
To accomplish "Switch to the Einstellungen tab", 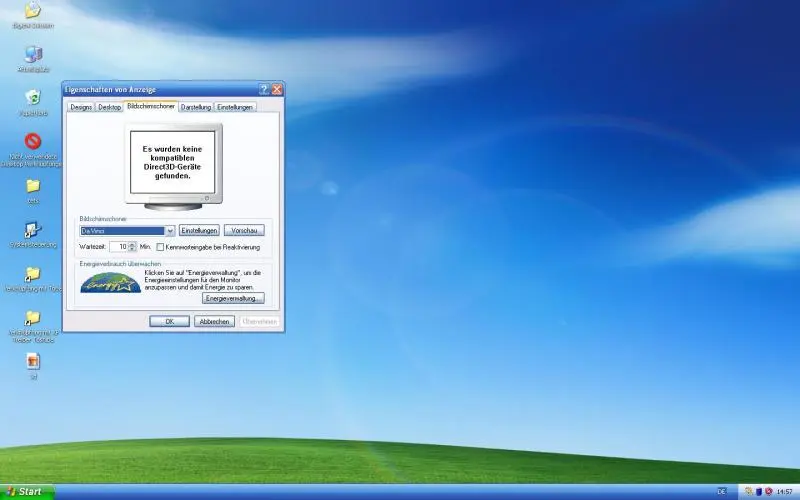I will pyautogui.click(x=235, y=106).
